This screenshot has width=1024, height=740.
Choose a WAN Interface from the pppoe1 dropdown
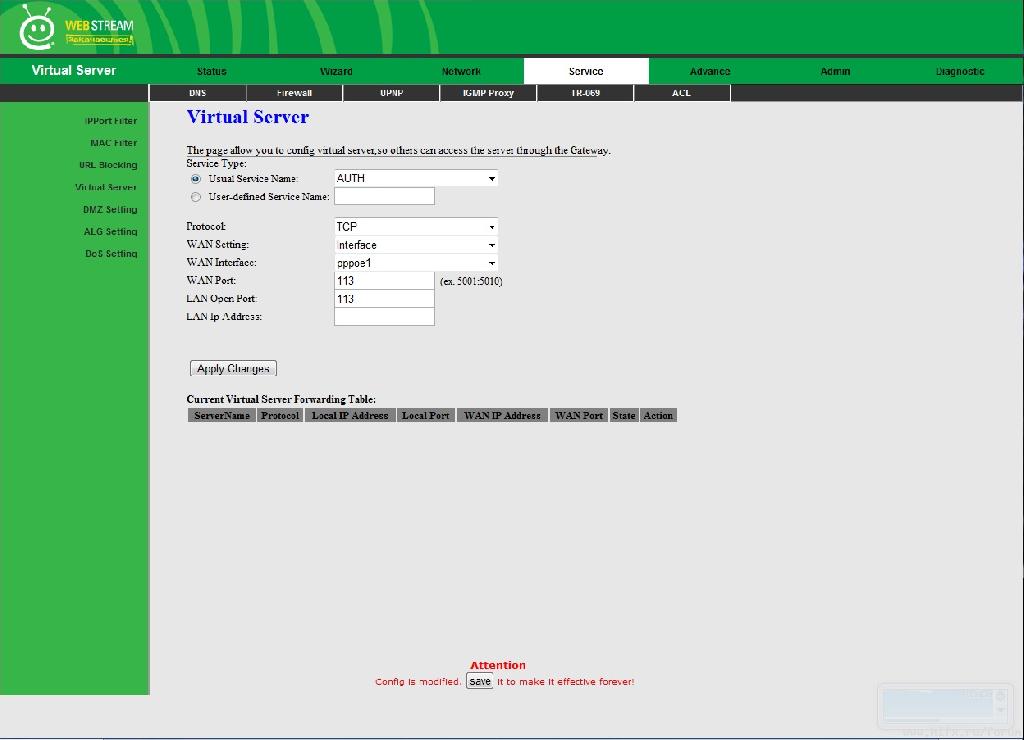pos(415,263)
